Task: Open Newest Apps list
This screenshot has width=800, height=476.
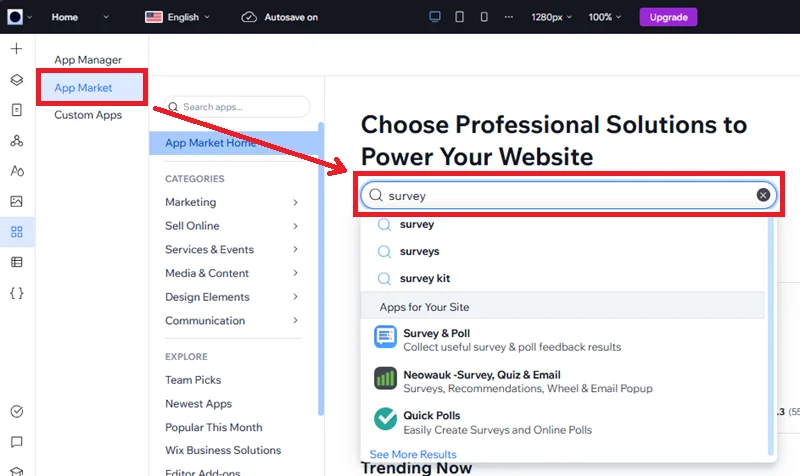Action: (x=198, y=404)
